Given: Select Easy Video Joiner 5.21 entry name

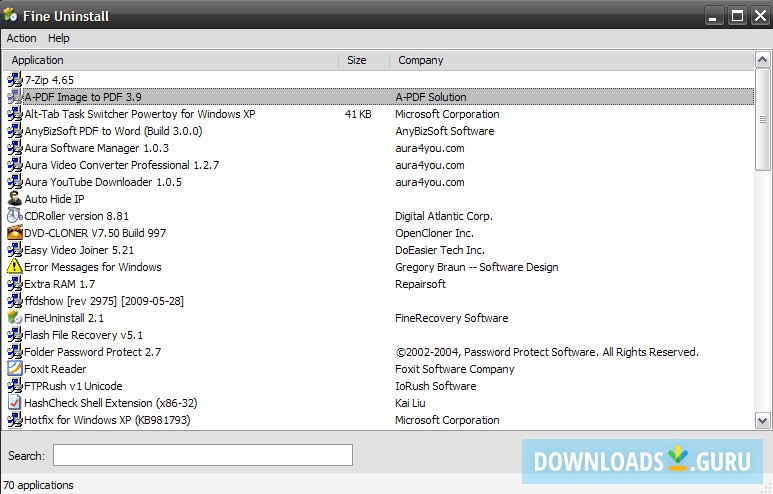Looking at the screenshot, I should point(79,250).
